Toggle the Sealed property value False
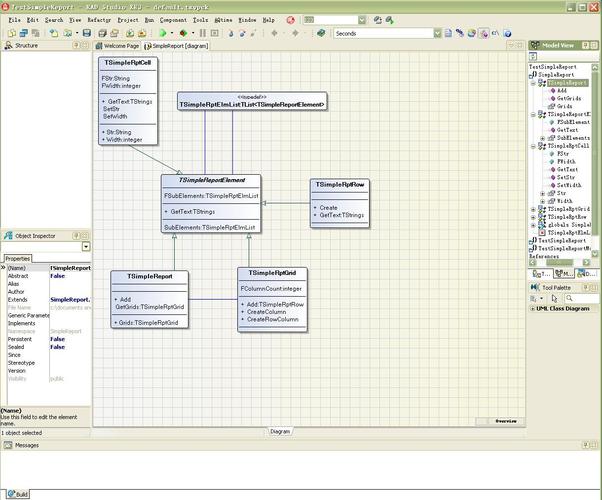Viewport: 602px width, 500px height. (57, 347)
